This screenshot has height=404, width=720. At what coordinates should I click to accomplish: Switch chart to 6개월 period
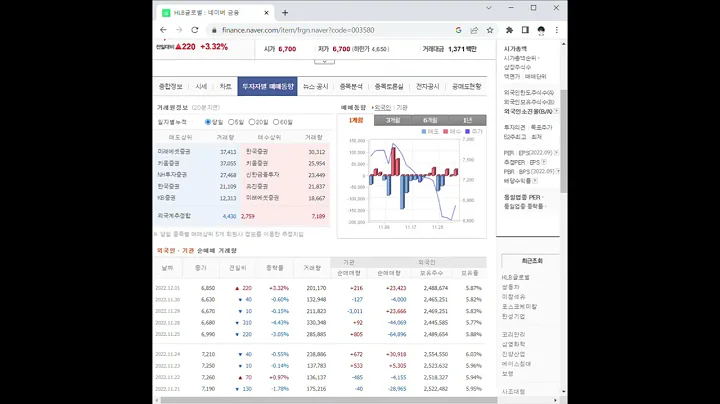(x=430, y=120)
